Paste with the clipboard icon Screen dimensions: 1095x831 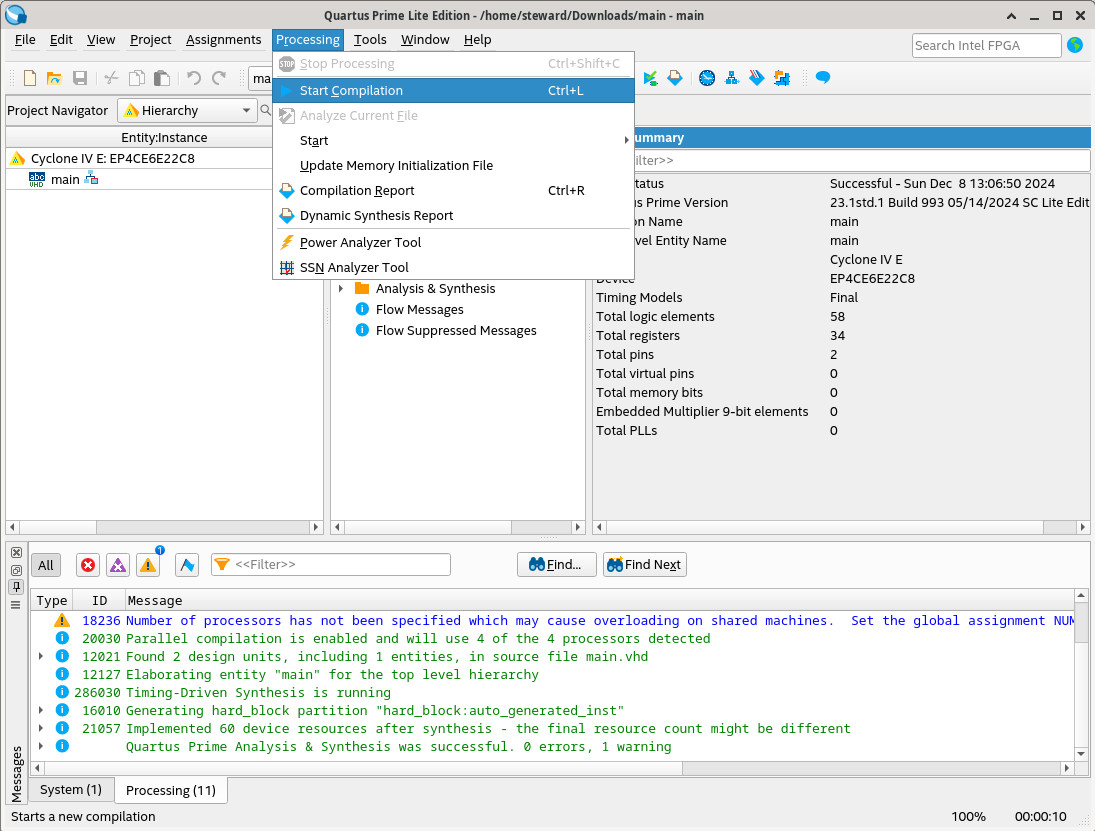(x=162, y=78)
